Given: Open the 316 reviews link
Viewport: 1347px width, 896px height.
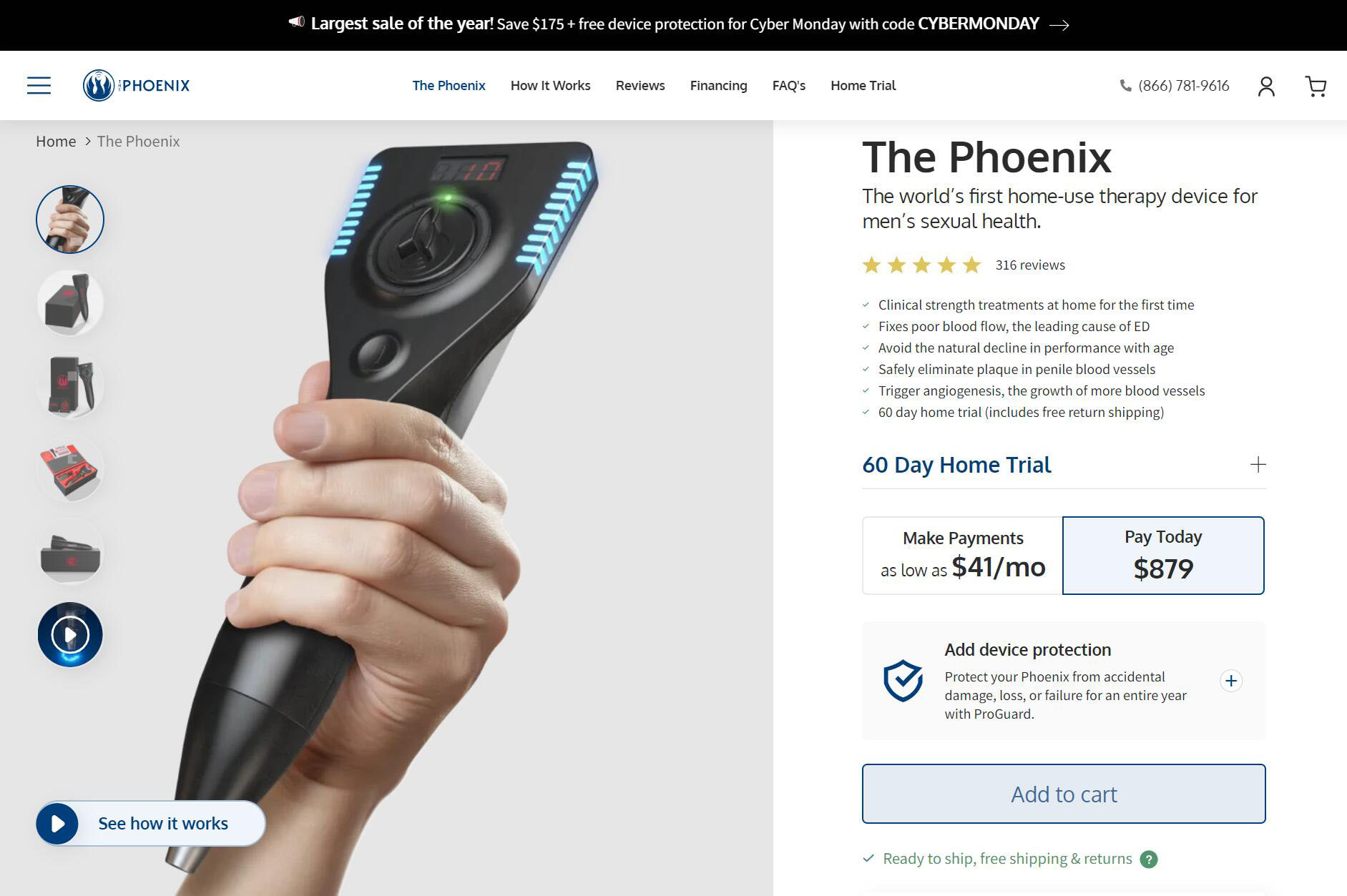Looking at the screenshot, I should tap(1030, 265).
